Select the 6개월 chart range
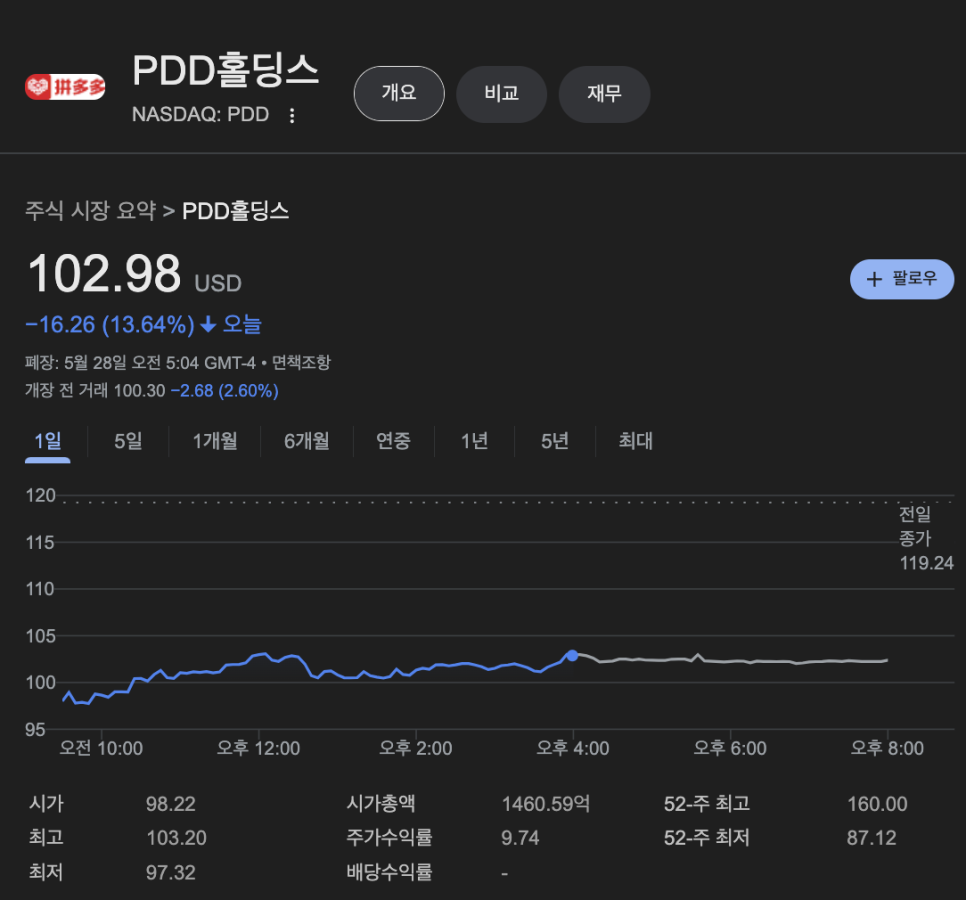Image resolution: width=966 pixels, height=900 pixels. click(x=307, y=441)
